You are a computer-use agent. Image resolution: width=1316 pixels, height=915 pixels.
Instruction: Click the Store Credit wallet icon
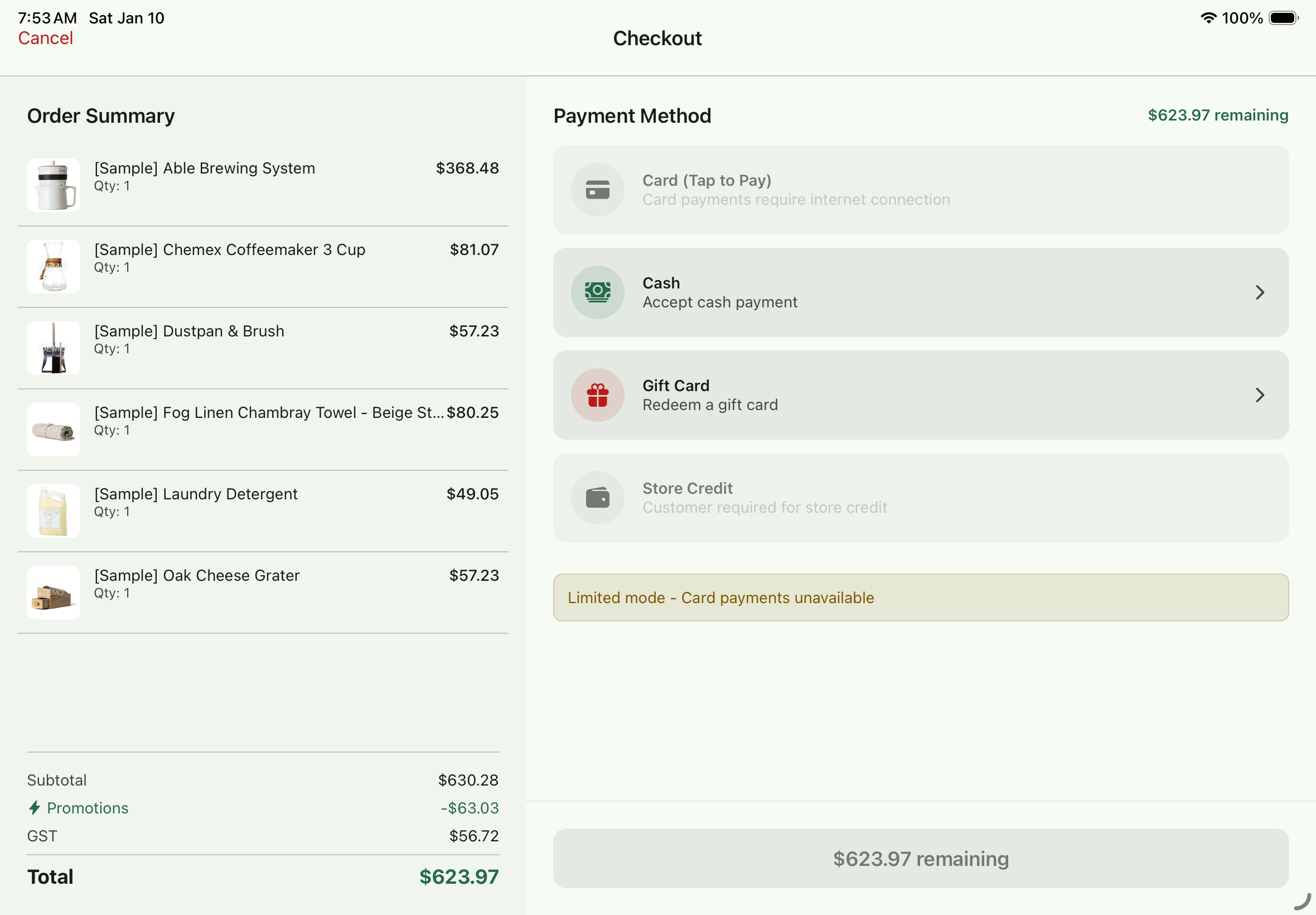[597, 497]
